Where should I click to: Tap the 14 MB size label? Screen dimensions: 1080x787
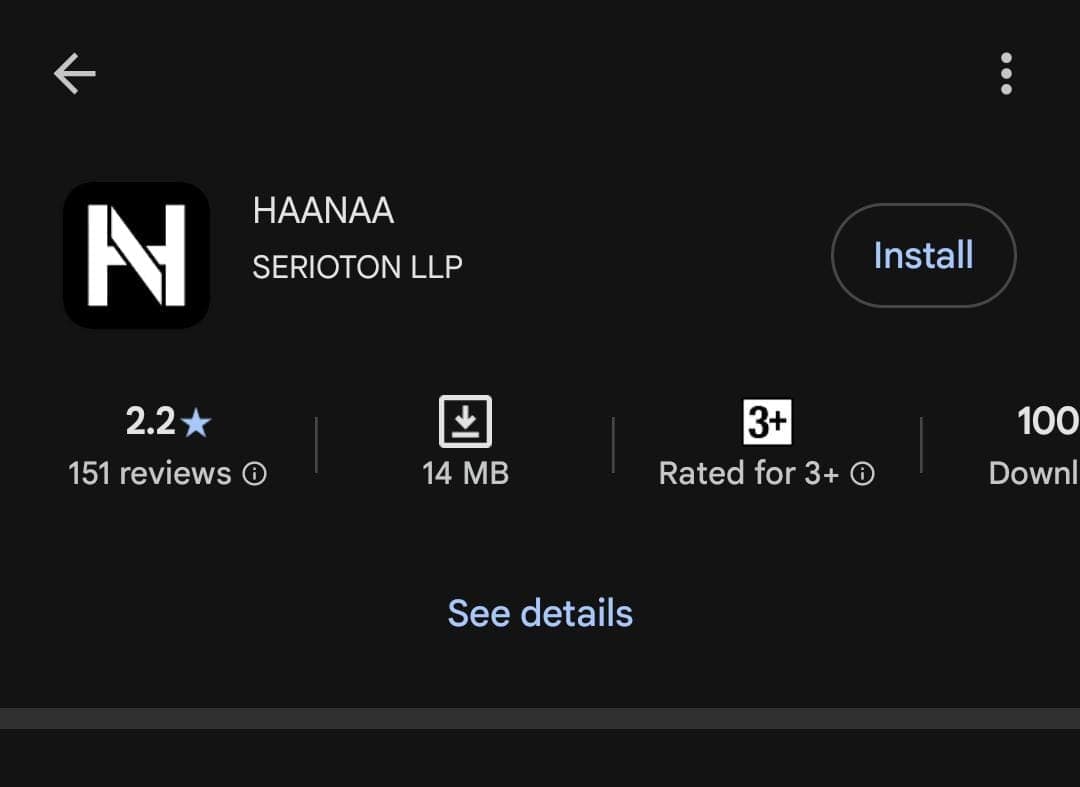(465, 473)
